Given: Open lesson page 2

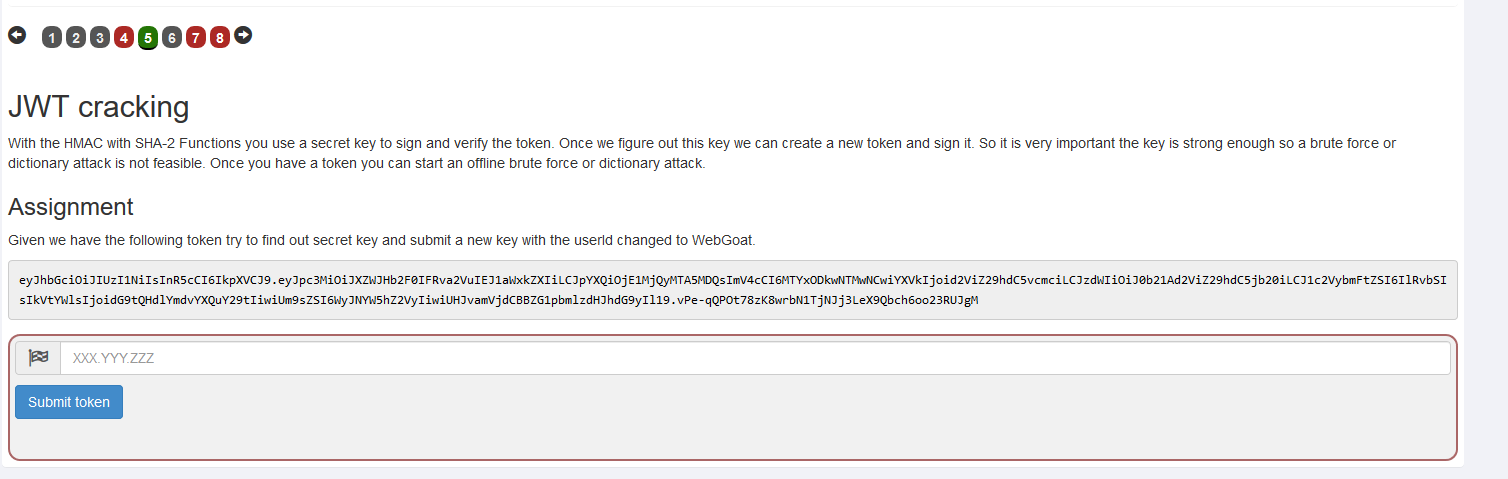Looking at the screenshot, I should [x=75, y=38].
